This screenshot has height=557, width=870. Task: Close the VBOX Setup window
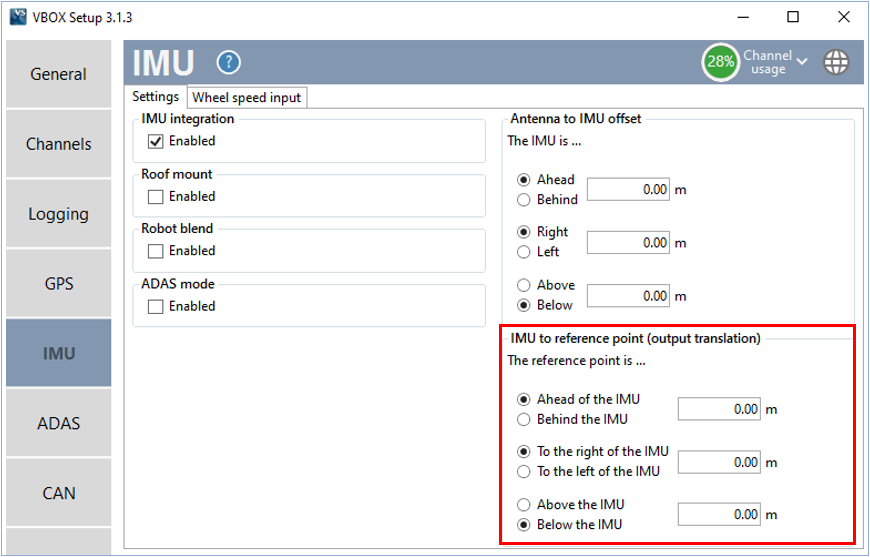844,17
